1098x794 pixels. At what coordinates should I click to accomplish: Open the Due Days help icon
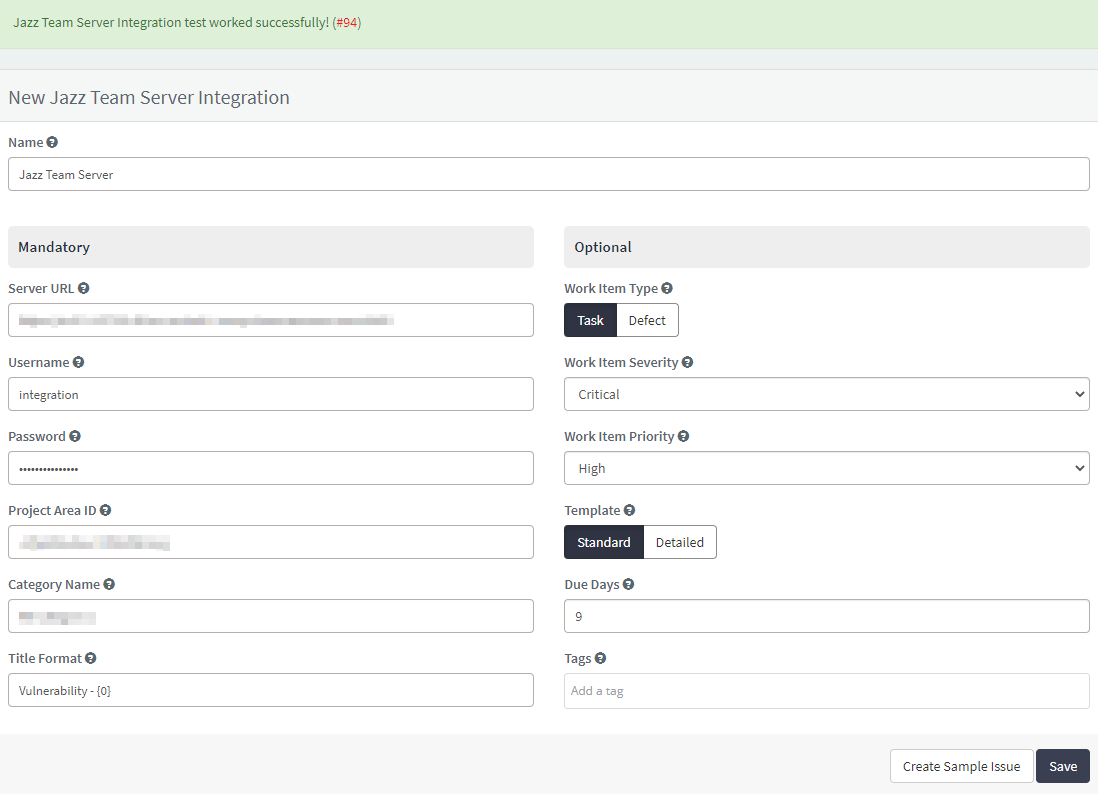coord(628,584)
